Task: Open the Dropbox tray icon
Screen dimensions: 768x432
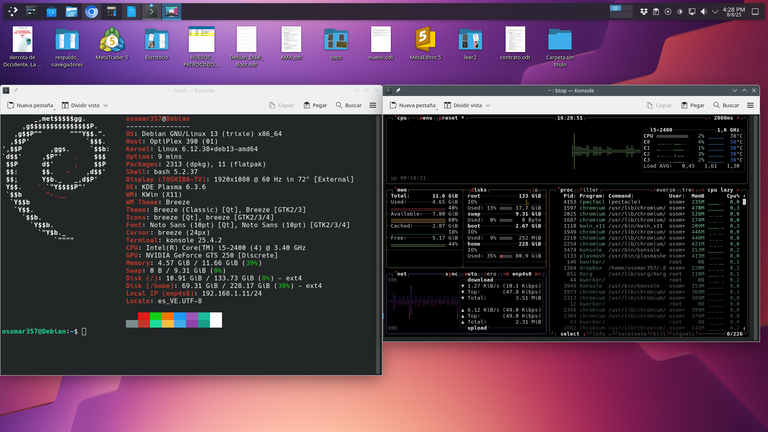Action: coord(644,12)
